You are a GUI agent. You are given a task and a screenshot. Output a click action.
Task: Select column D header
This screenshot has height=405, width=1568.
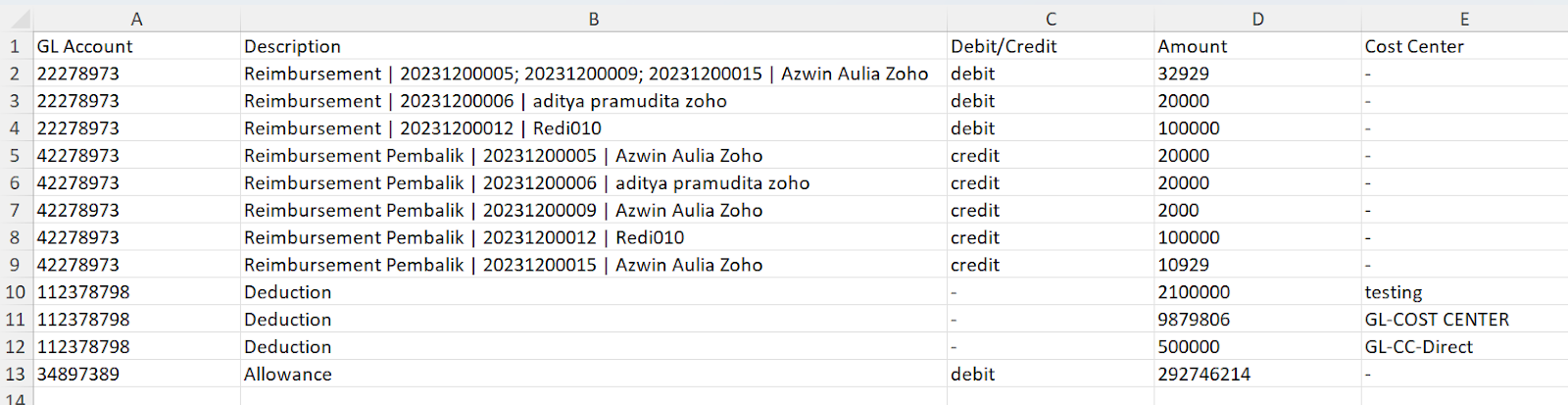coord(1257,19)
